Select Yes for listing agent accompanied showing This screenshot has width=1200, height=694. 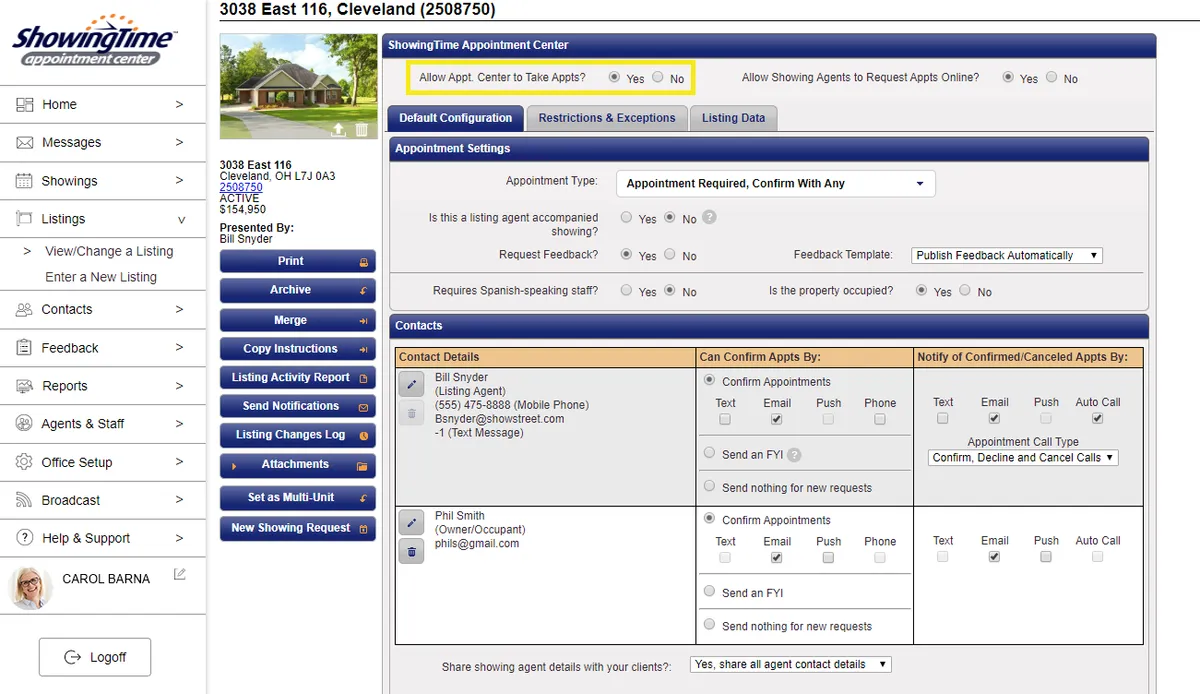(626, 217)
